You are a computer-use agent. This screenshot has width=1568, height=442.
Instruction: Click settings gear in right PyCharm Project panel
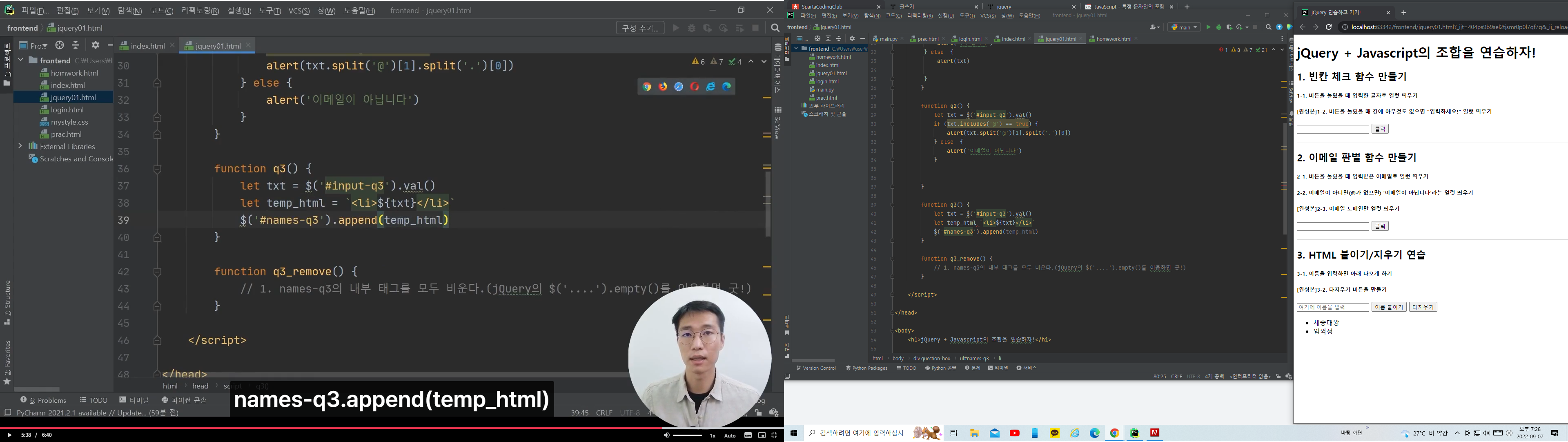(x=852, y=39)
